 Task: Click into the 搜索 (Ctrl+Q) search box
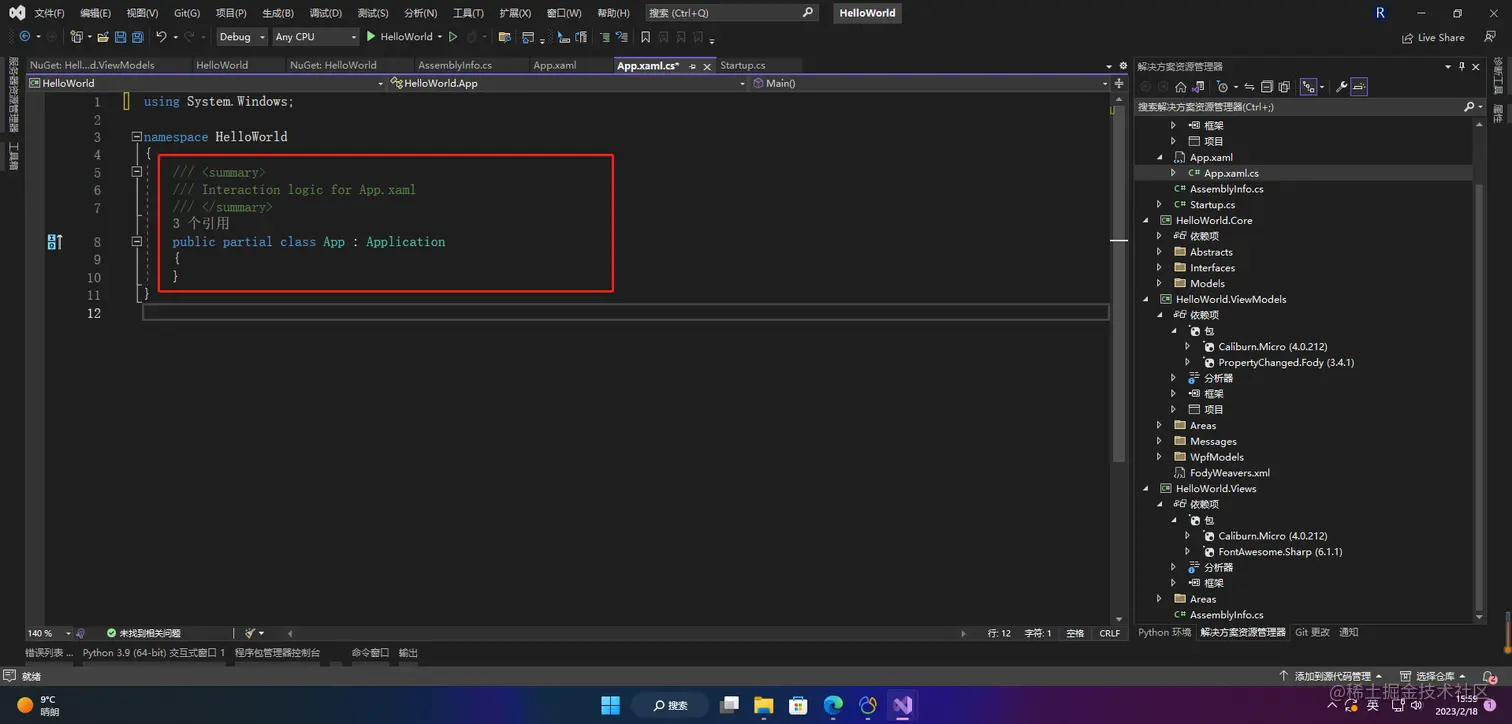732,13
